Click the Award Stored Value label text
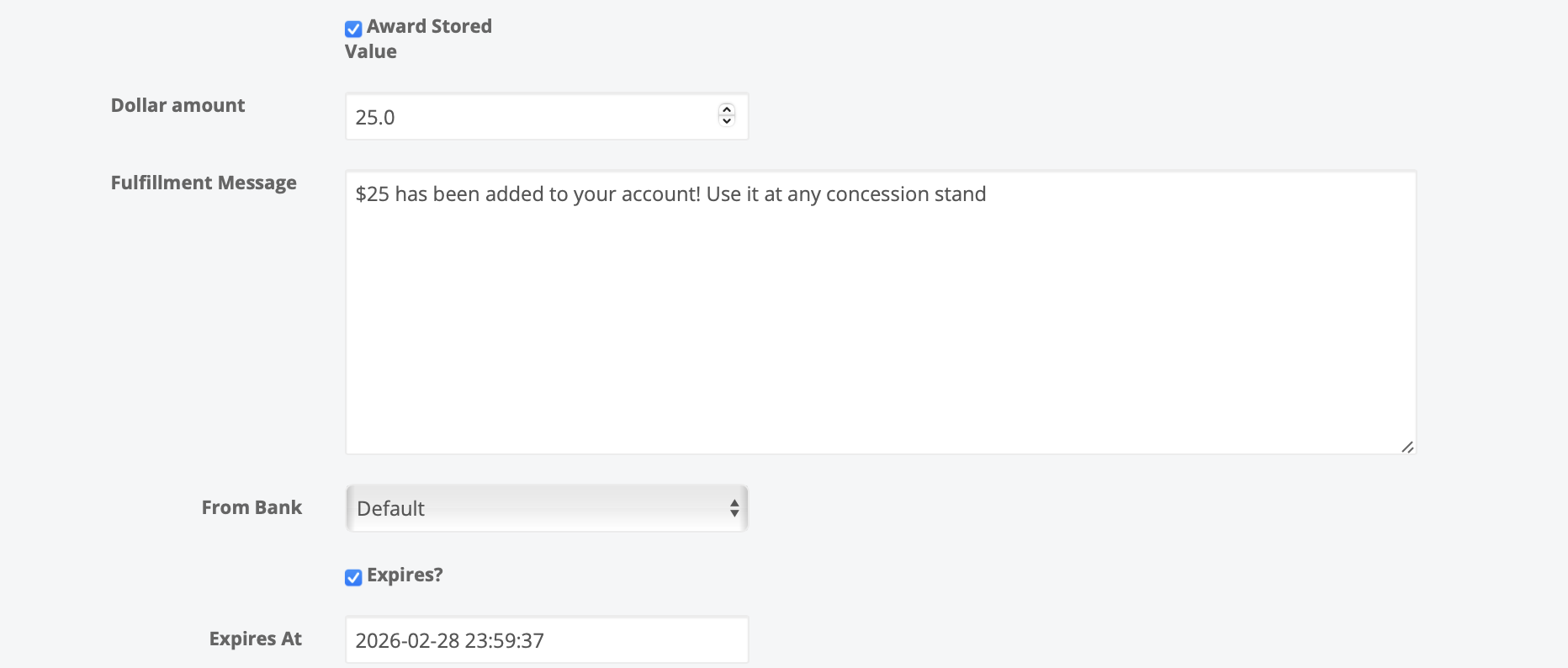Image resolution: width=1568 pixels, height=668 pixels. (x=429, y=27)
